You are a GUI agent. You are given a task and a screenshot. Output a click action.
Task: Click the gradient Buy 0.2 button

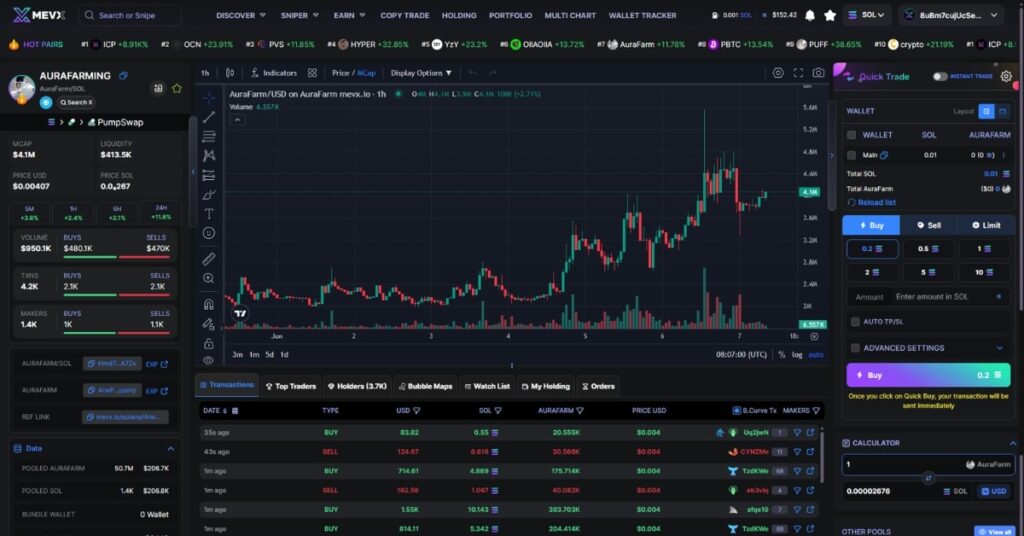click(x=928, y=375)
